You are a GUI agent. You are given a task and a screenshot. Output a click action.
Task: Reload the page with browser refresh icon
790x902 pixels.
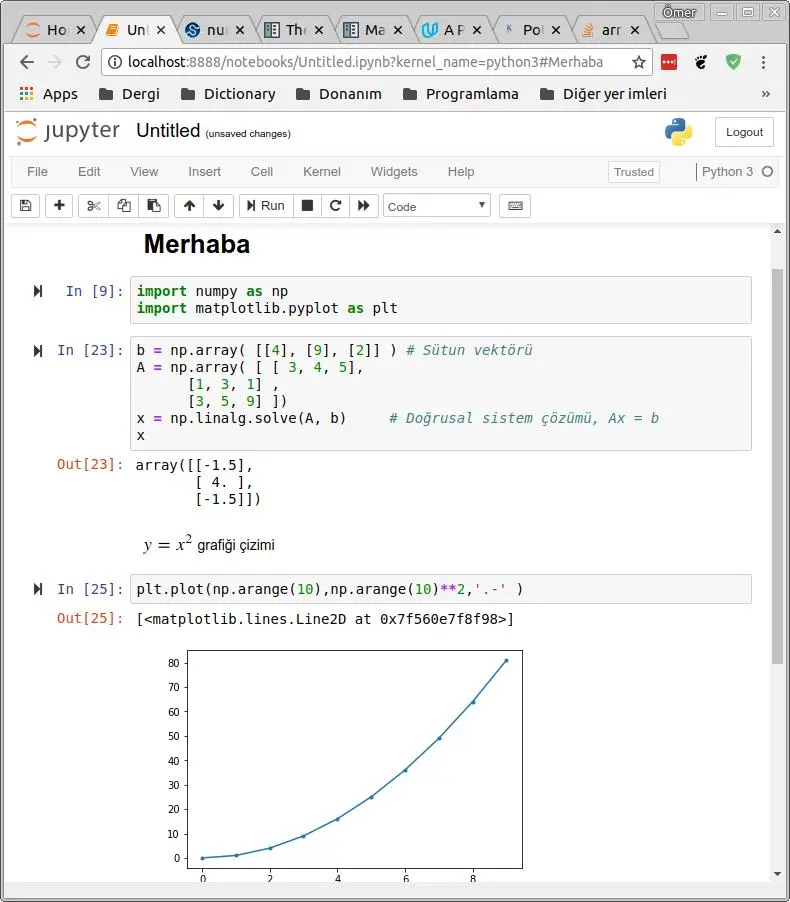tap(83, 62)
